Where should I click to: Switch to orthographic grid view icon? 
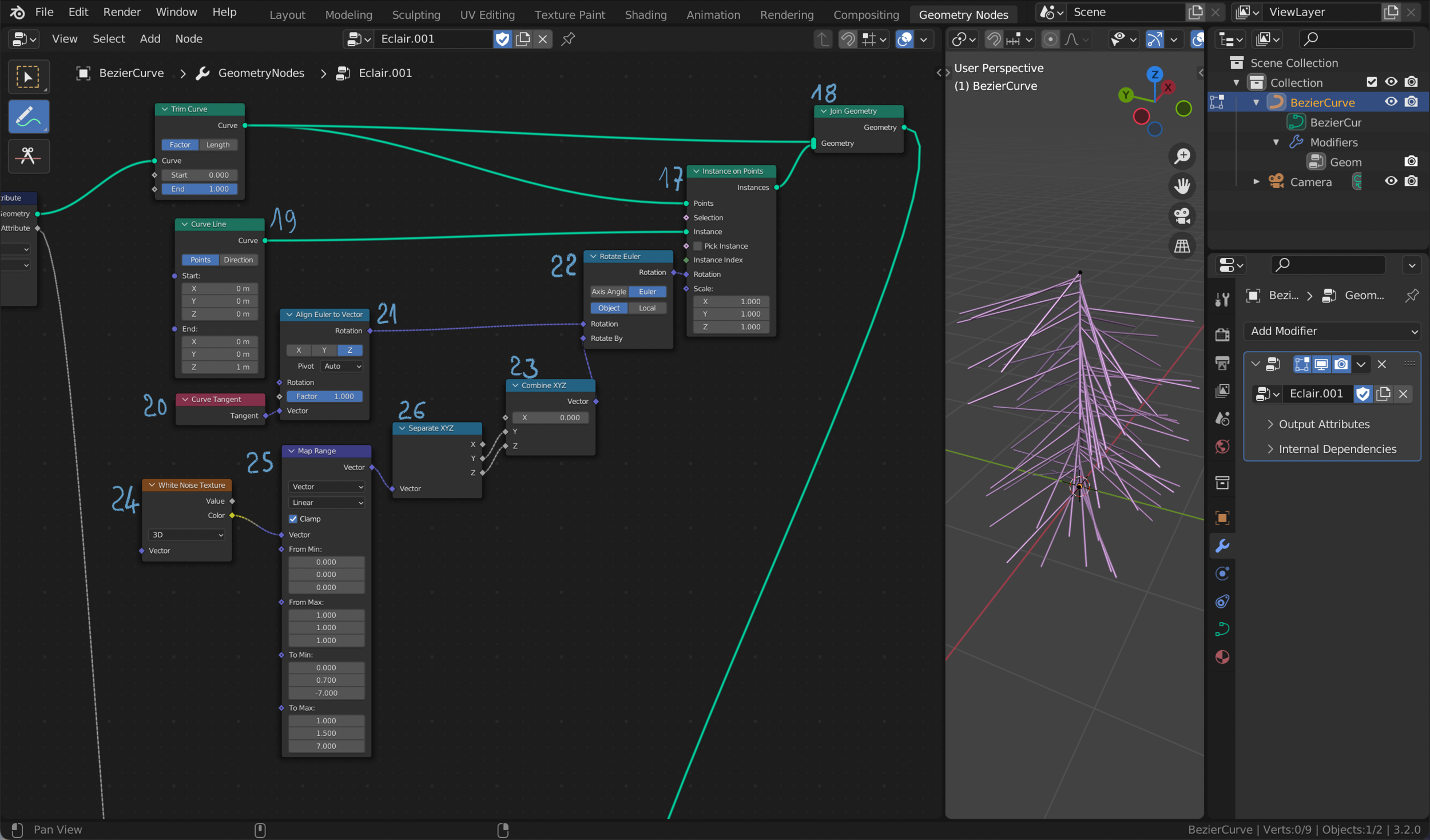point(1182,246)
